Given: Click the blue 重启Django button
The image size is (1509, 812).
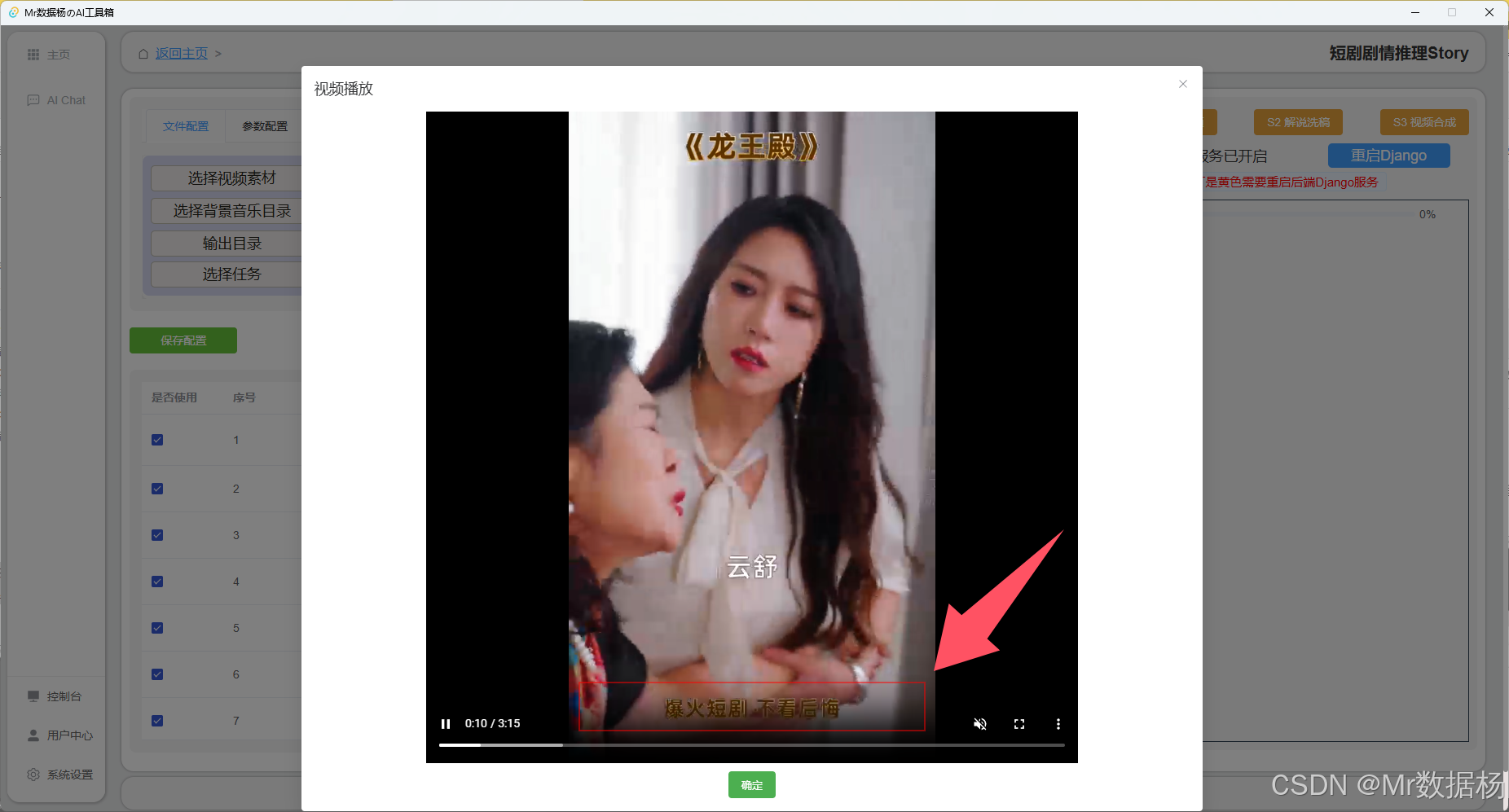Looking at the screenshot, I should coord(1388,156).
